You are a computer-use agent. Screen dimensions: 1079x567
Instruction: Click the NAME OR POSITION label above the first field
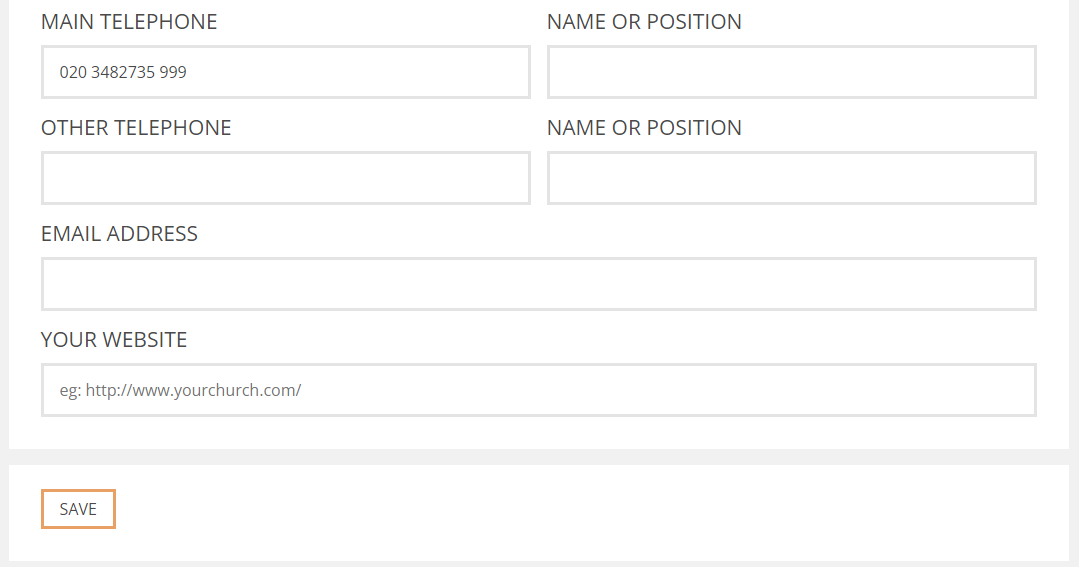click(644, 22)
